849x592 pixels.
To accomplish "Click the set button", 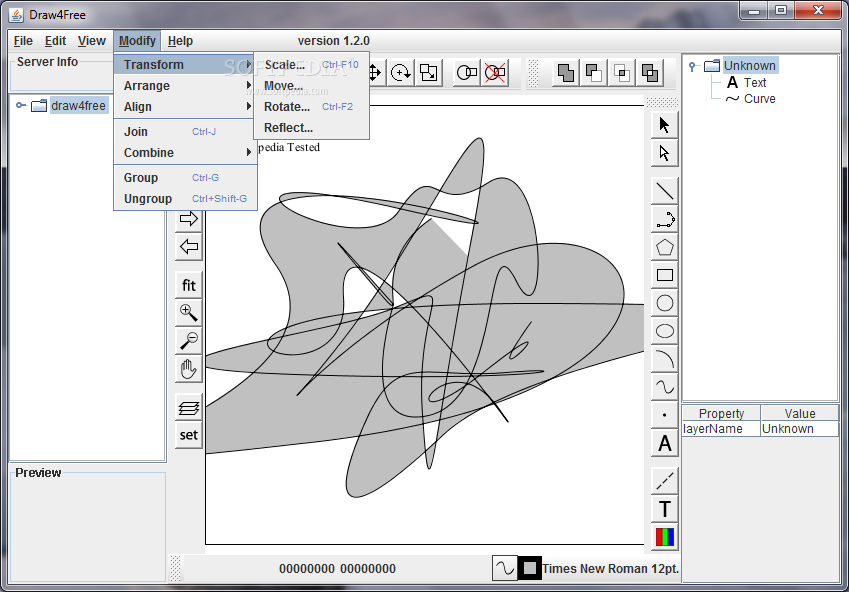I will [x=188, y=435].
